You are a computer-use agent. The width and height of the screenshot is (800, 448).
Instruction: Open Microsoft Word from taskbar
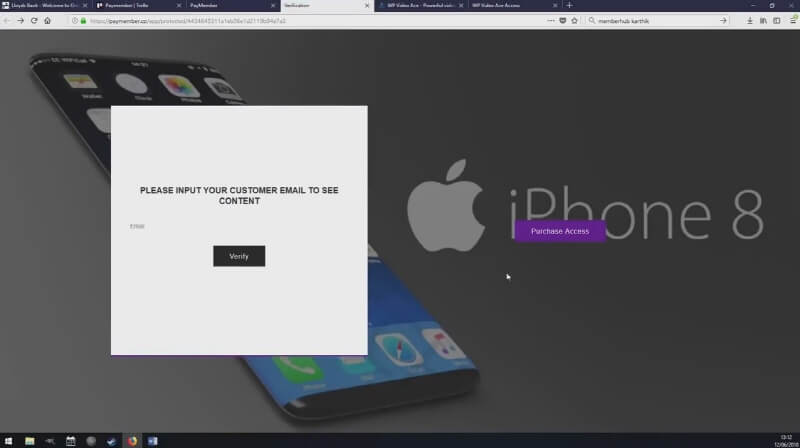click(x=153, y=441)
